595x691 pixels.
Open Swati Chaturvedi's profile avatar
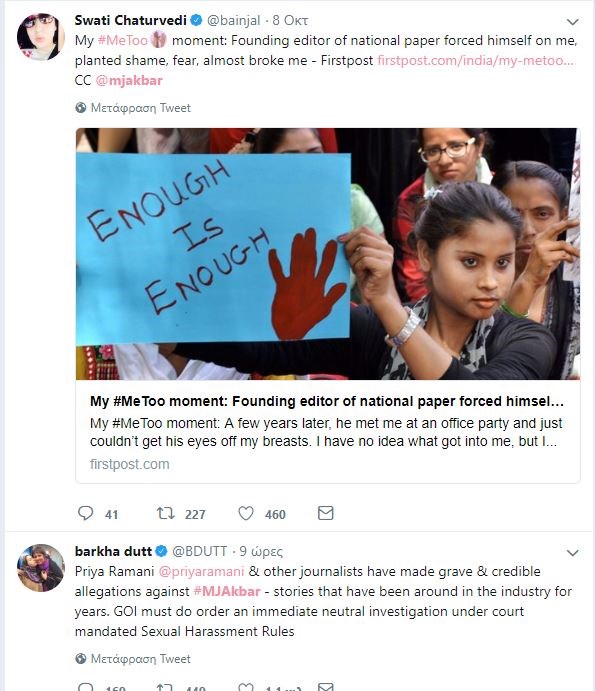coord(41,37)
